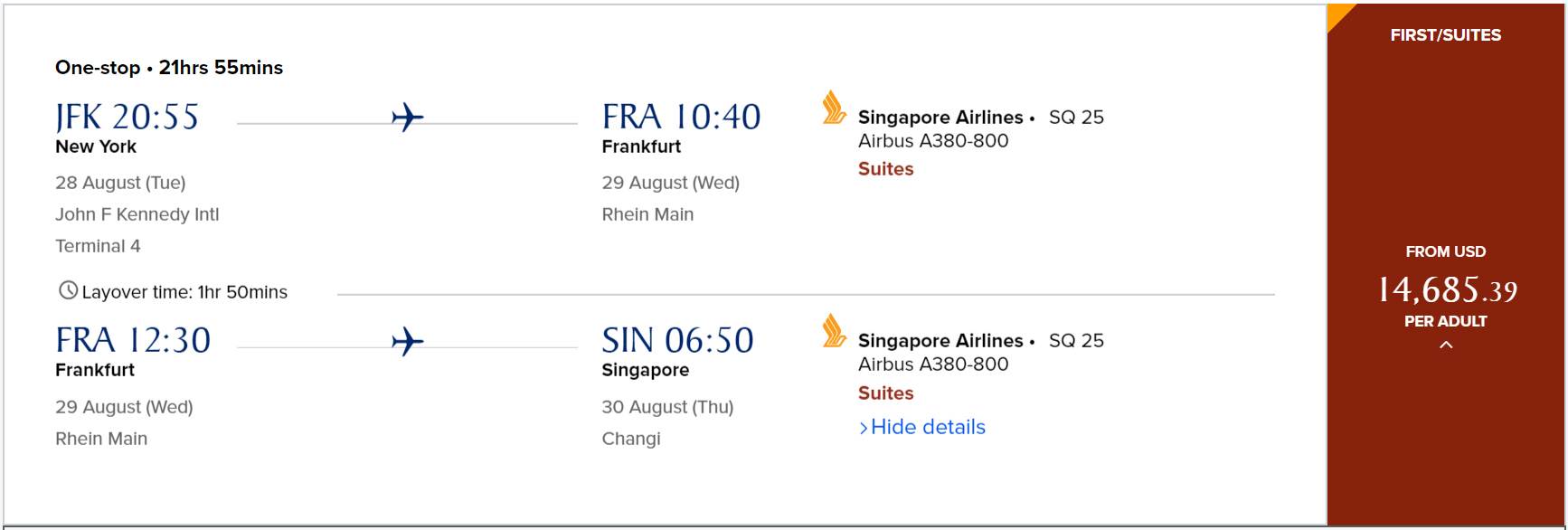Viewport: 1568px width, 530px height.
Task: Click the JFK 20:55 departure time
Action: [127, 118]
